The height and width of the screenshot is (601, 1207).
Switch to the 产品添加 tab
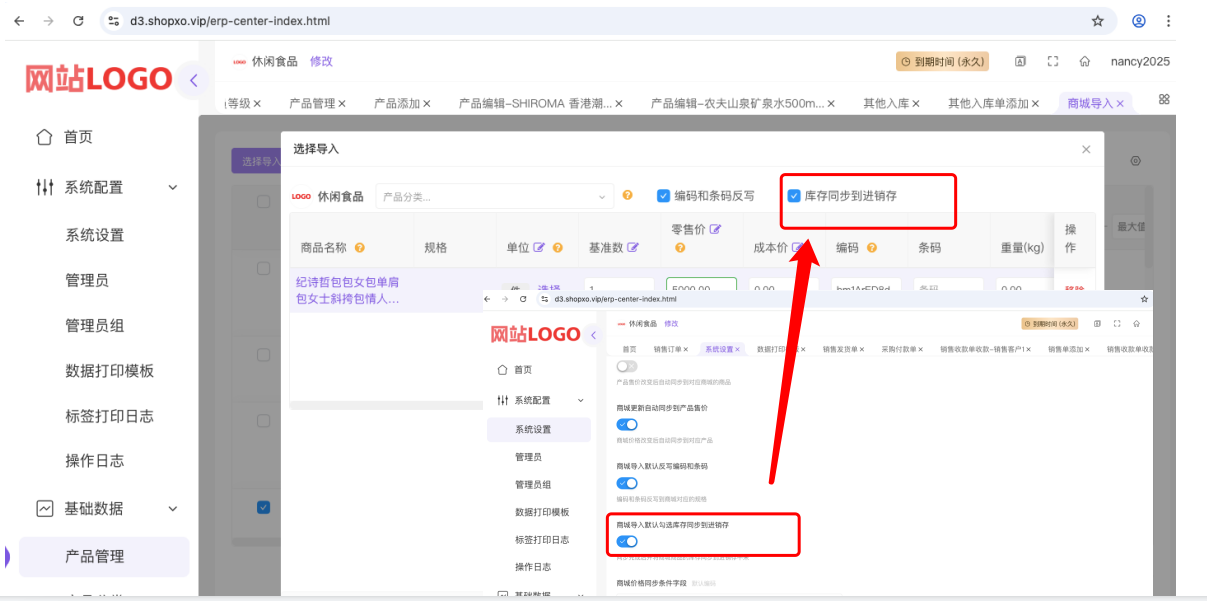[396, 103]
